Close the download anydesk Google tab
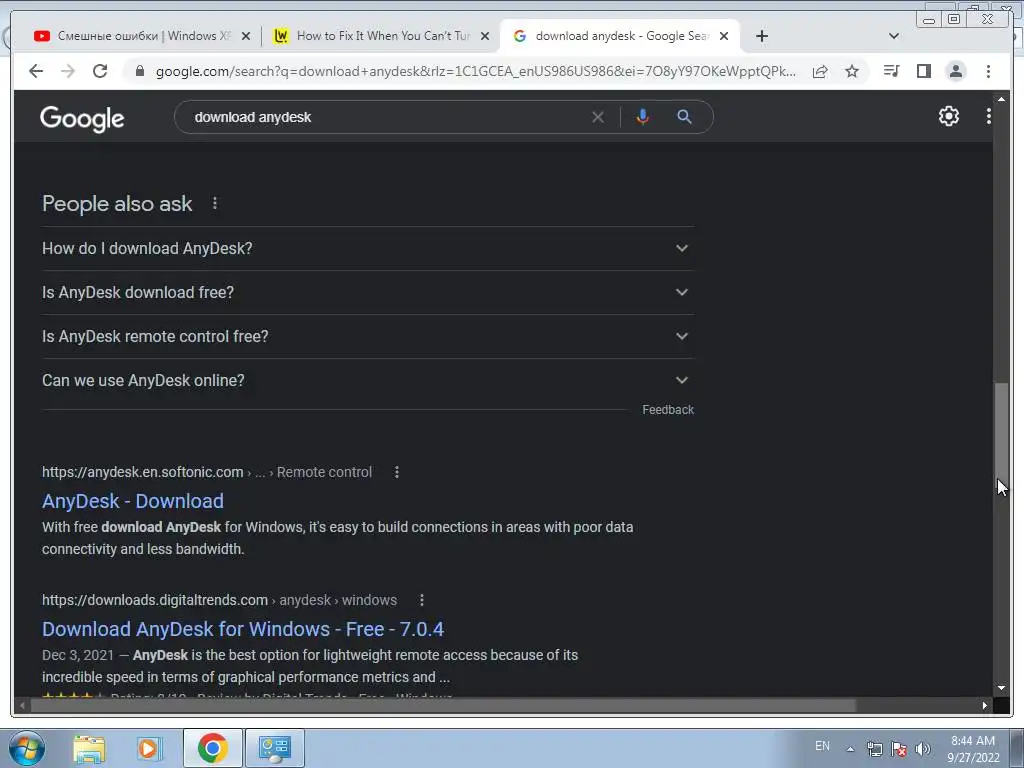This screenshot has height=768, width=1024. pos(724,36)
